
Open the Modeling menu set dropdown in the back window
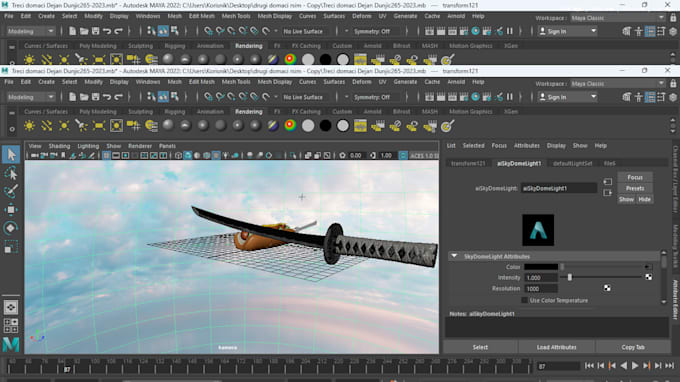(30, 31)
